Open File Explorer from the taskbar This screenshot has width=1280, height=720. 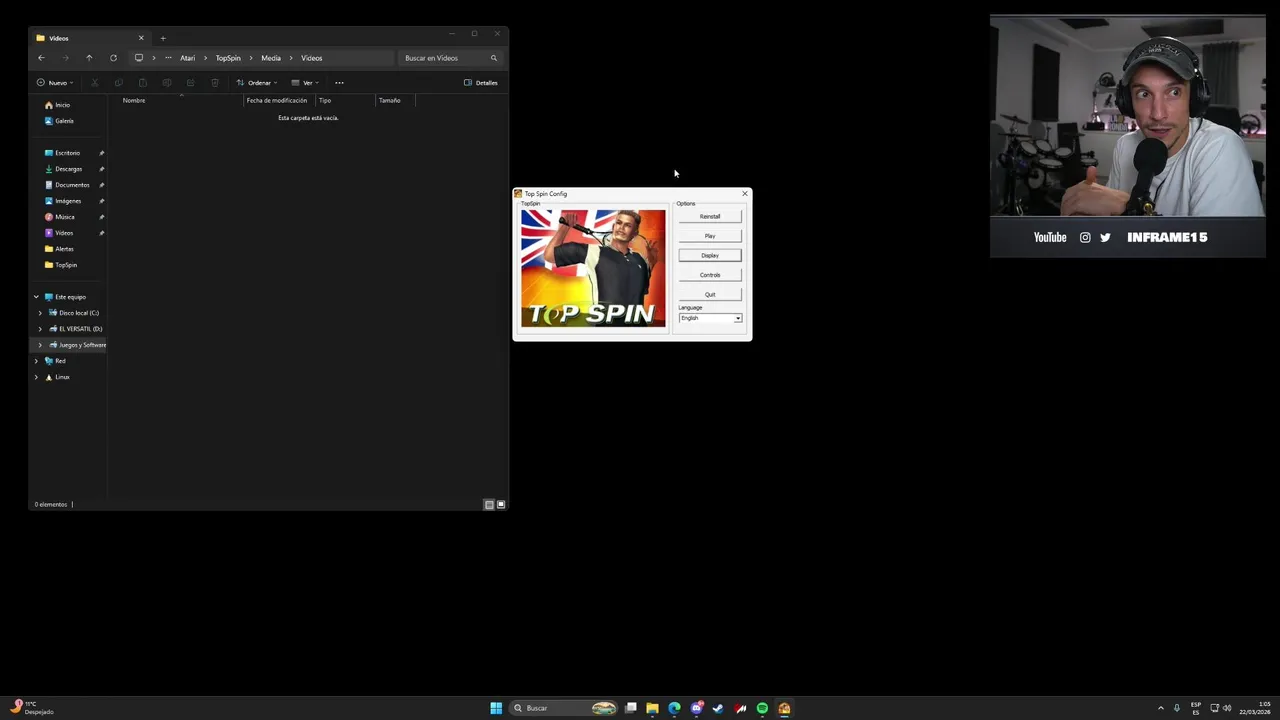652,708
